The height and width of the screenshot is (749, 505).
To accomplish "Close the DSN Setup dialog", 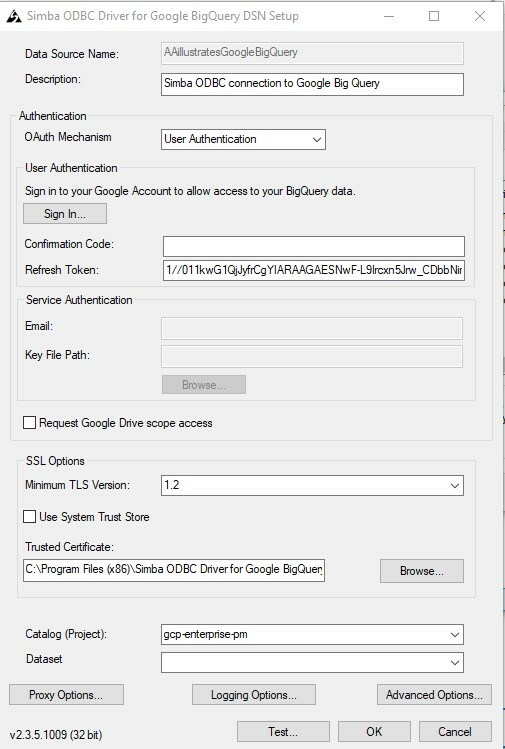I will coord(480,16).
